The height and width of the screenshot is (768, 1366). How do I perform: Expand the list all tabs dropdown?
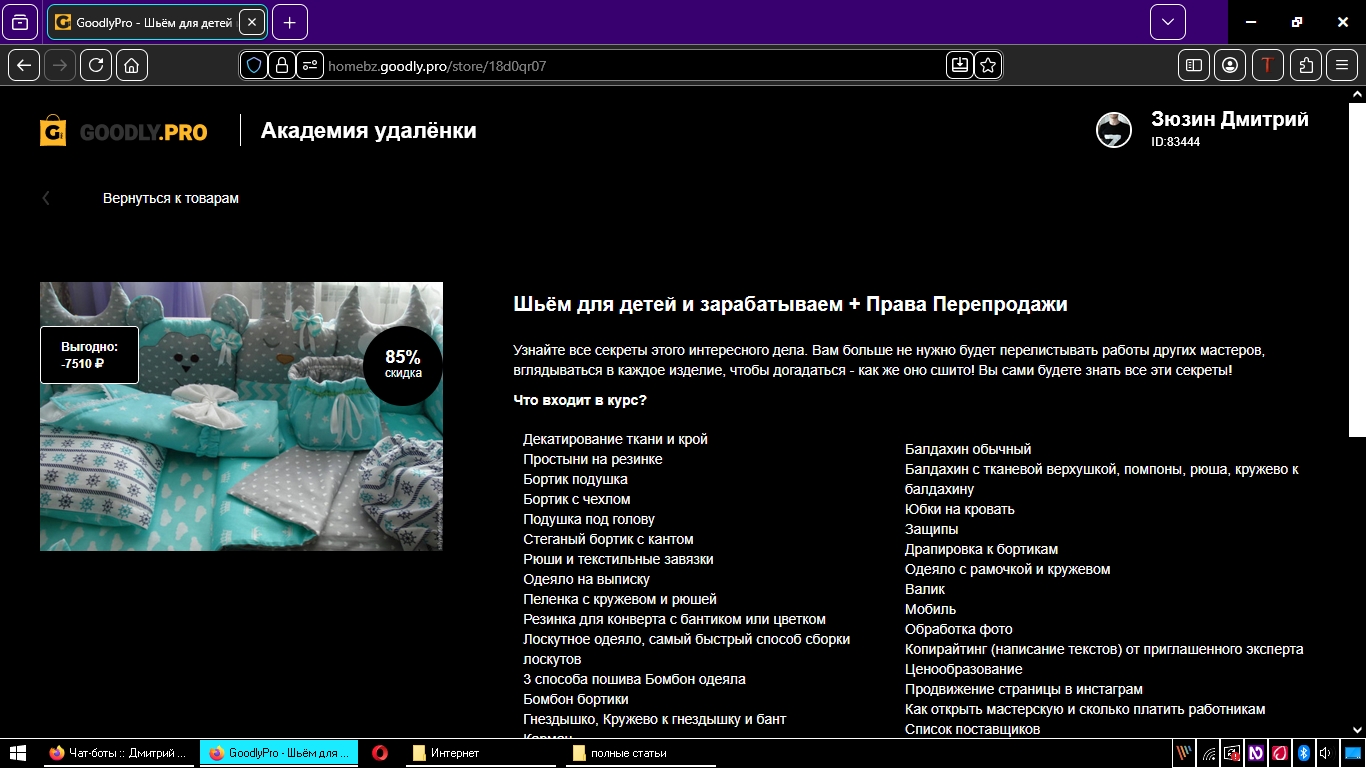[x=1167, y=22]
